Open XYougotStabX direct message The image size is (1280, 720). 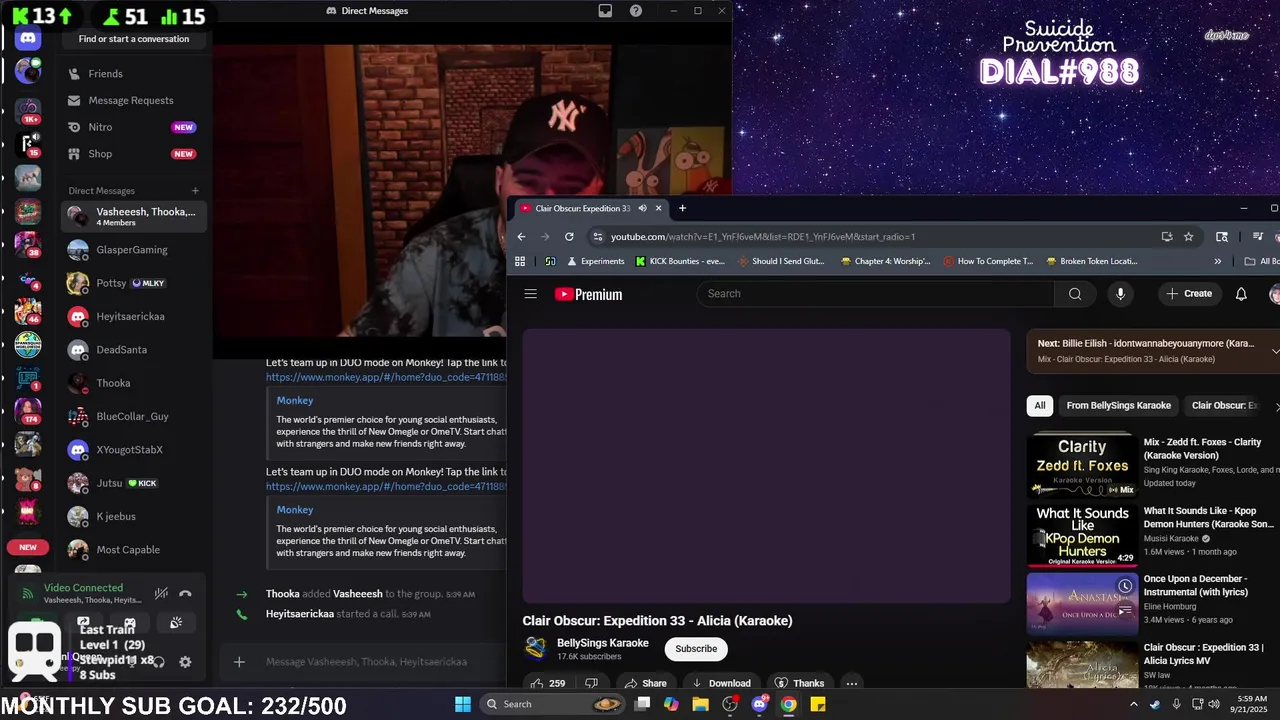point(133,450)
